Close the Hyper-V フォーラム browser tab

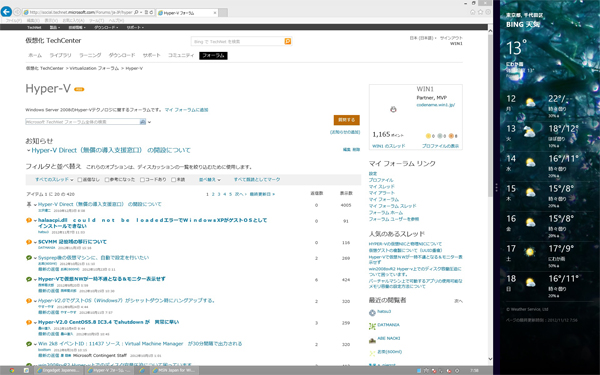click(215, 13)
